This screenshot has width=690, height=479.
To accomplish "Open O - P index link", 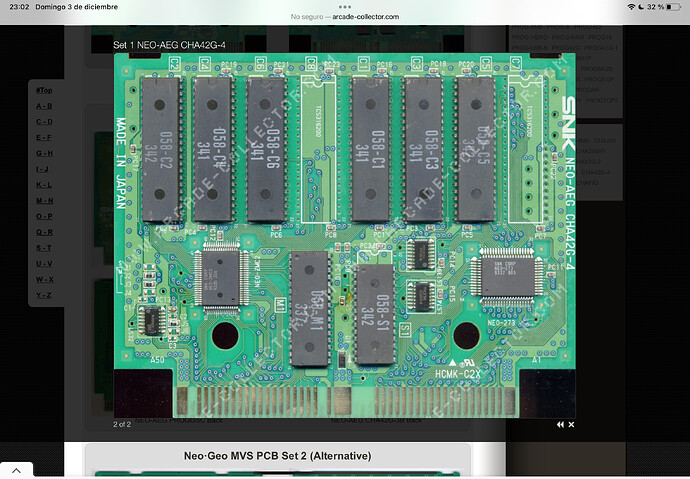I will 44,216.
